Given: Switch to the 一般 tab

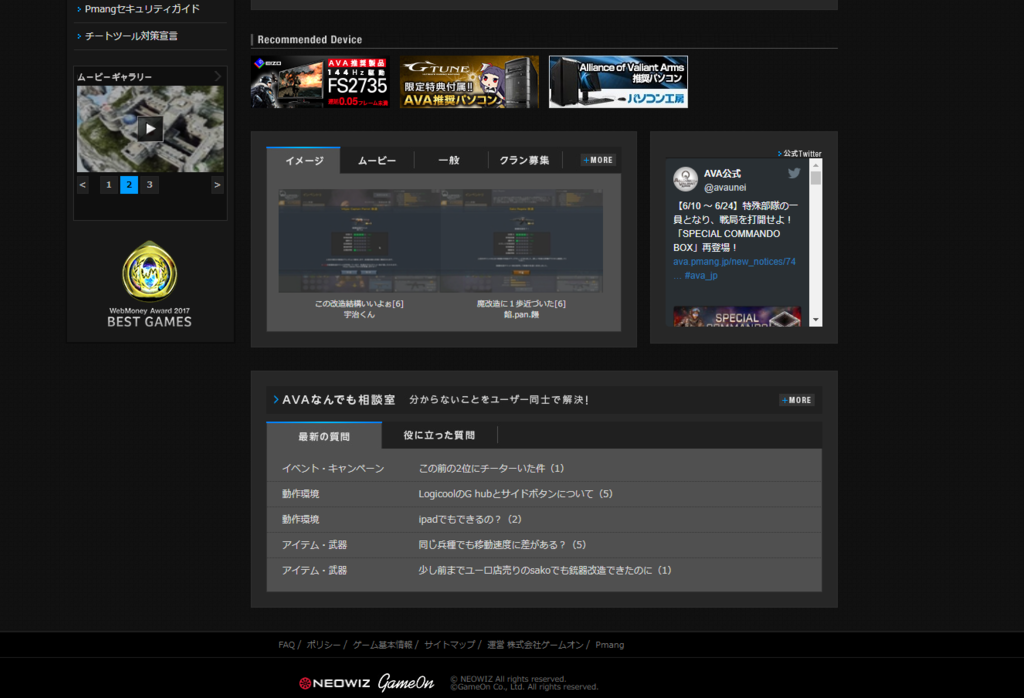Looking at the screenshot, I should (x=449, y=160).
